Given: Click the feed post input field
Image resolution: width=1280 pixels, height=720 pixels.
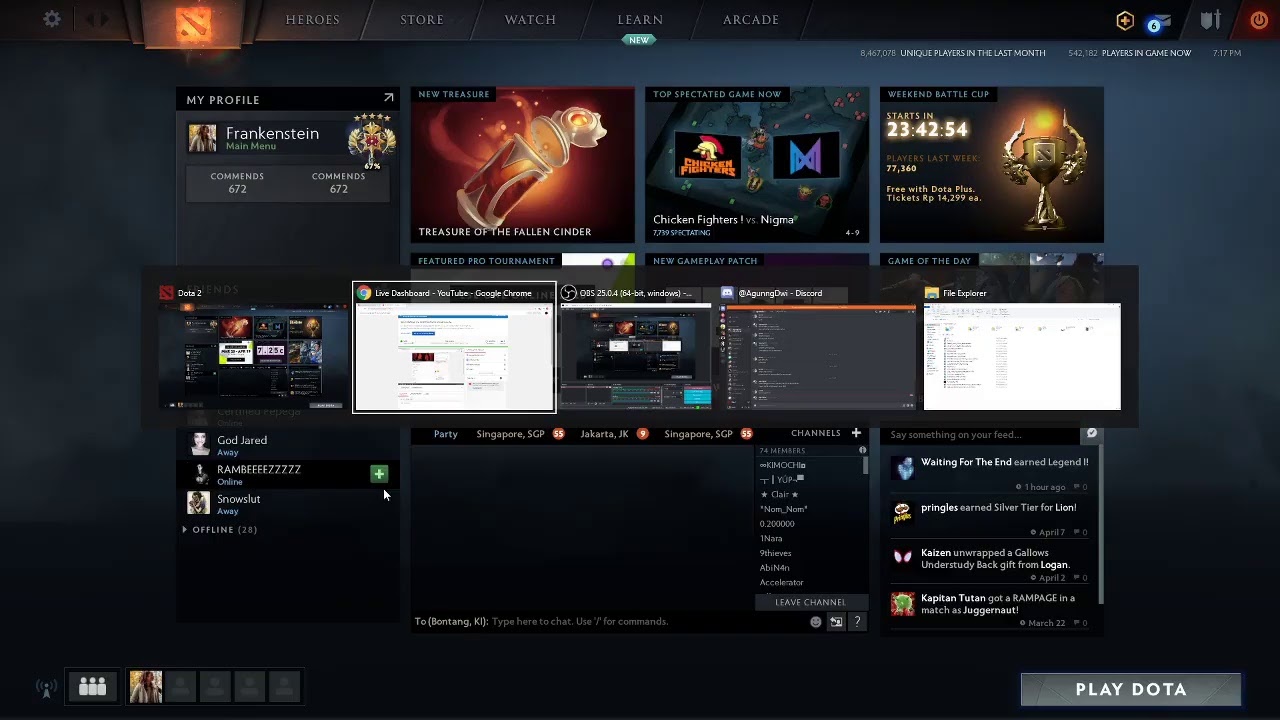Looking at the screenshot, I should 982,434.
